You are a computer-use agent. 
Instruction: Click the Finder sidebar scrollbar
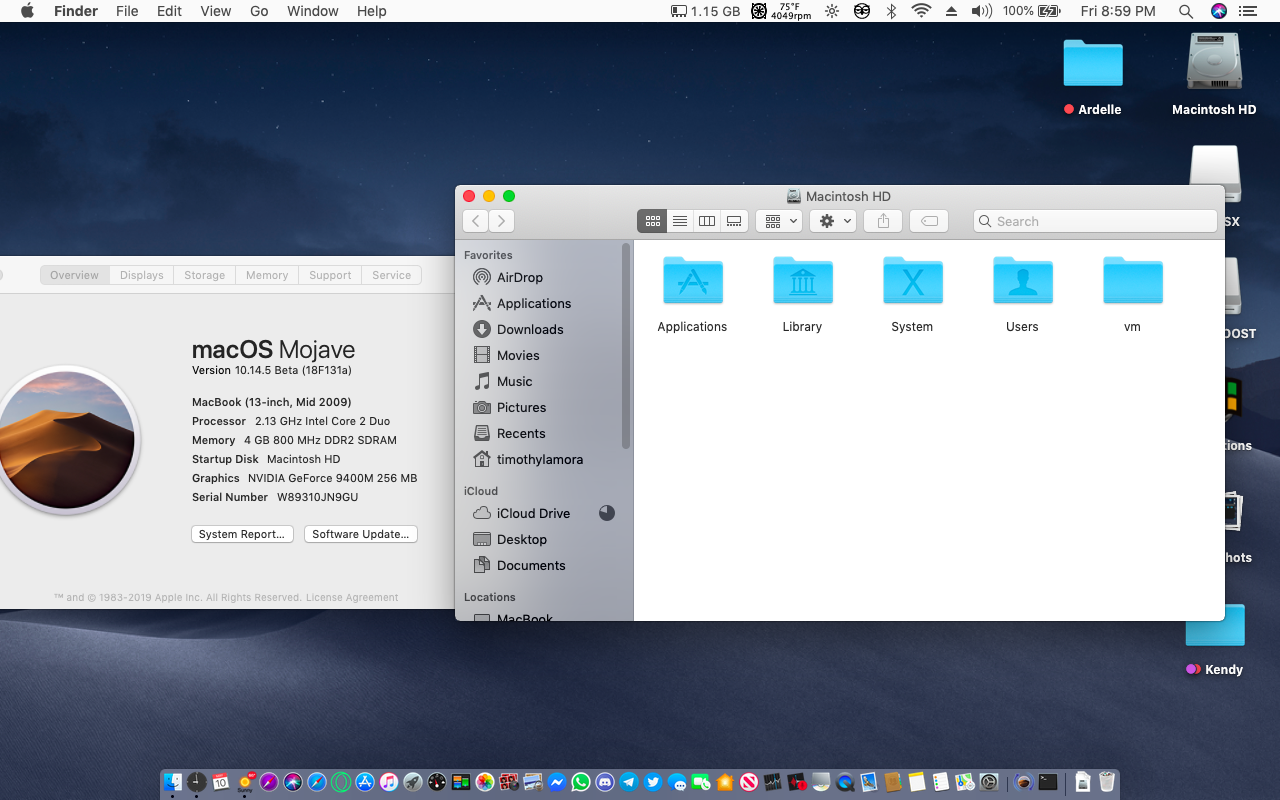[x=627, y=345]
